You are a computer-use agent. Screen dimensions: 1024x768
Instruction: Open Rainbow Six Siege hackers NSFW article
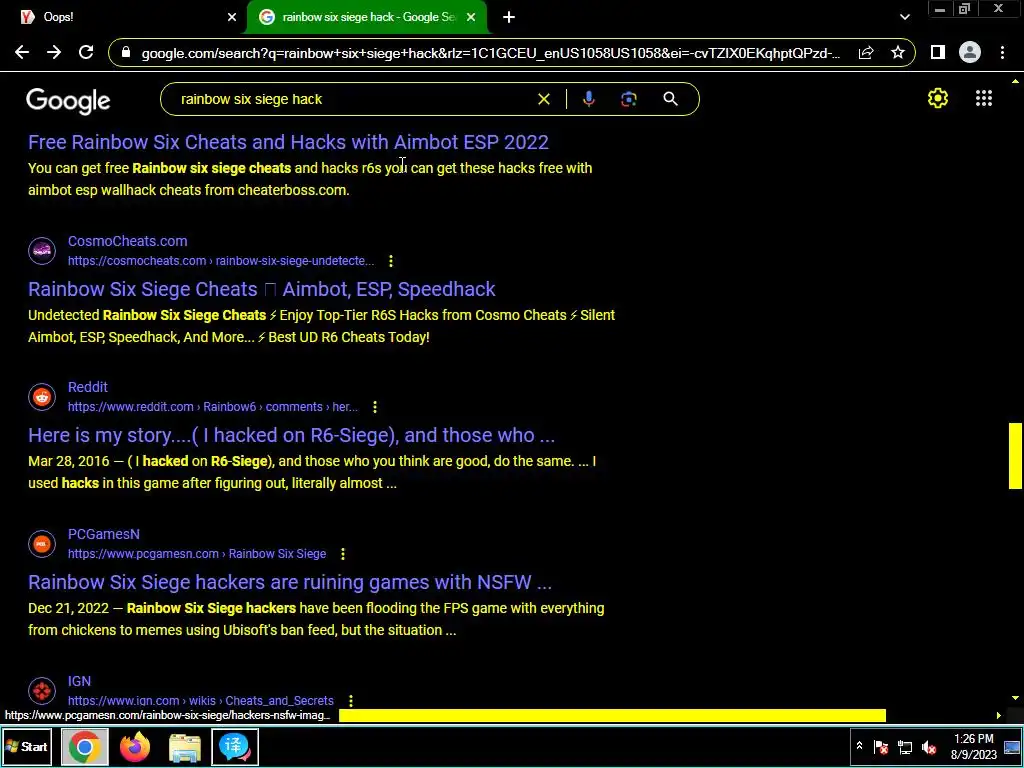click(x=290, y=583)
